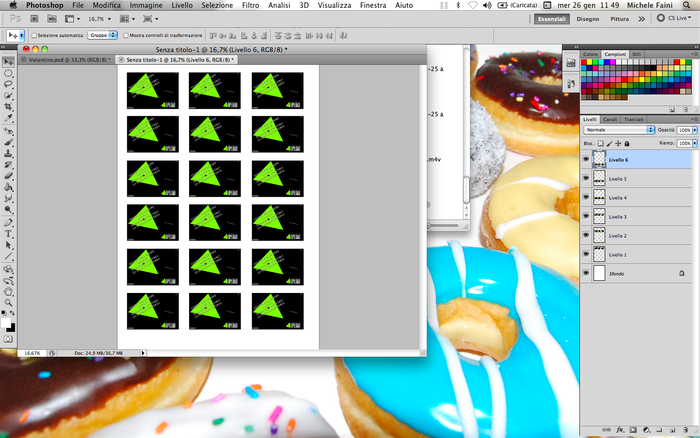700x438 pixels.
Task: Switch to Tracciati tab
Action: pyautogui.click(x=634, y=120)
